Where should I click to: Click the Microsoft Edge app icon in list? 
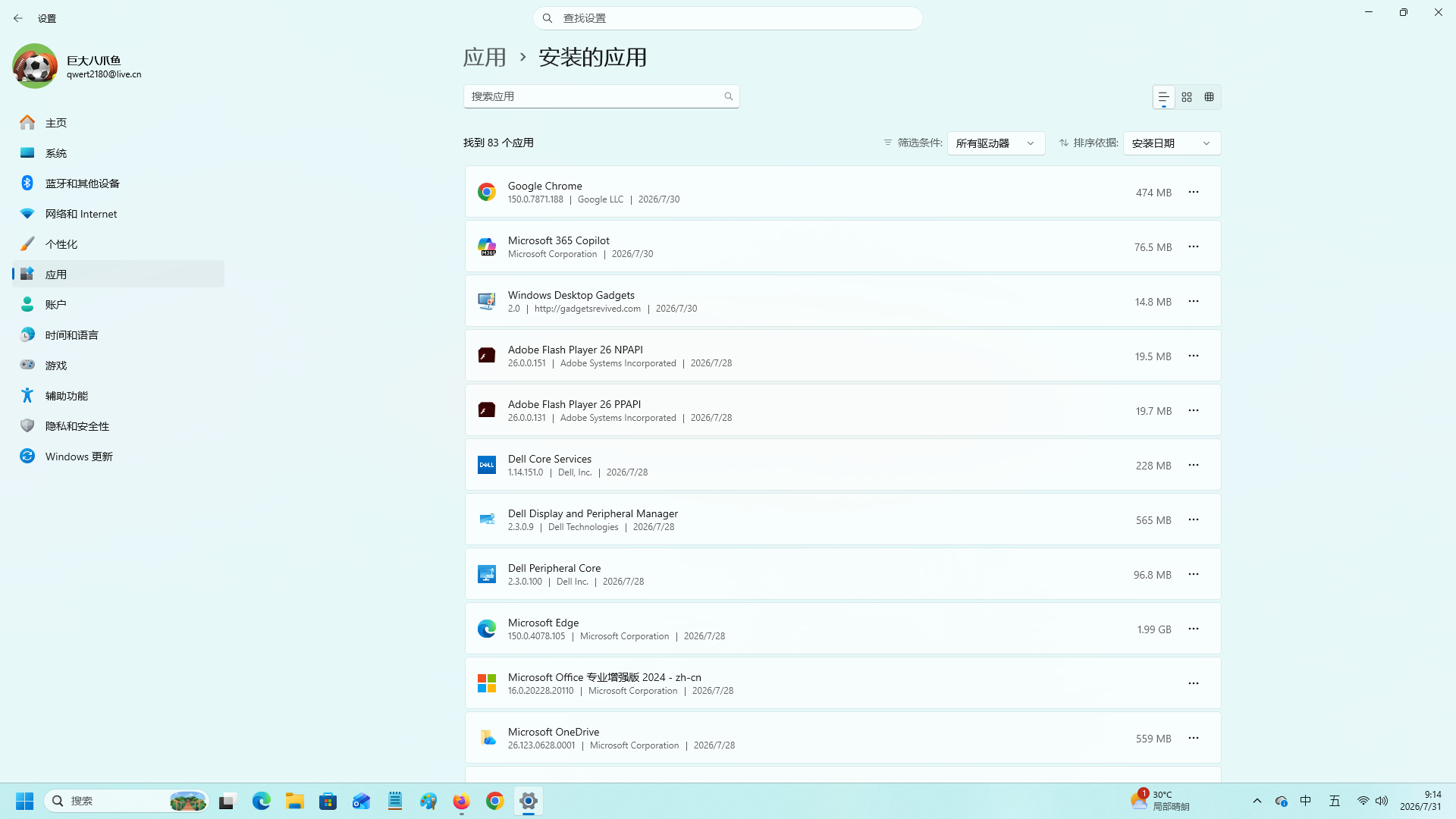tap(487, 629)
